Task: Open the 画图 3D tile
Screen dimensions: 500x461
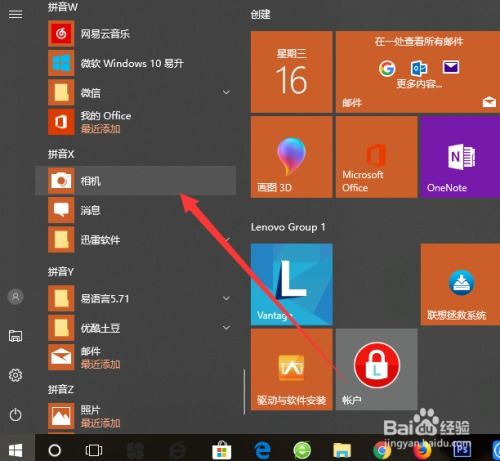Action: [291, 157]
